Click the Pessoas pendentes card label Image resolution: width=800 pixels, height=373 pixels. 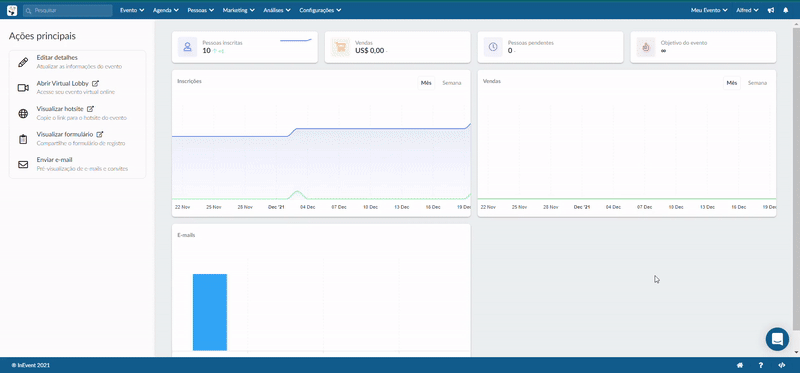tap(531, 43)
